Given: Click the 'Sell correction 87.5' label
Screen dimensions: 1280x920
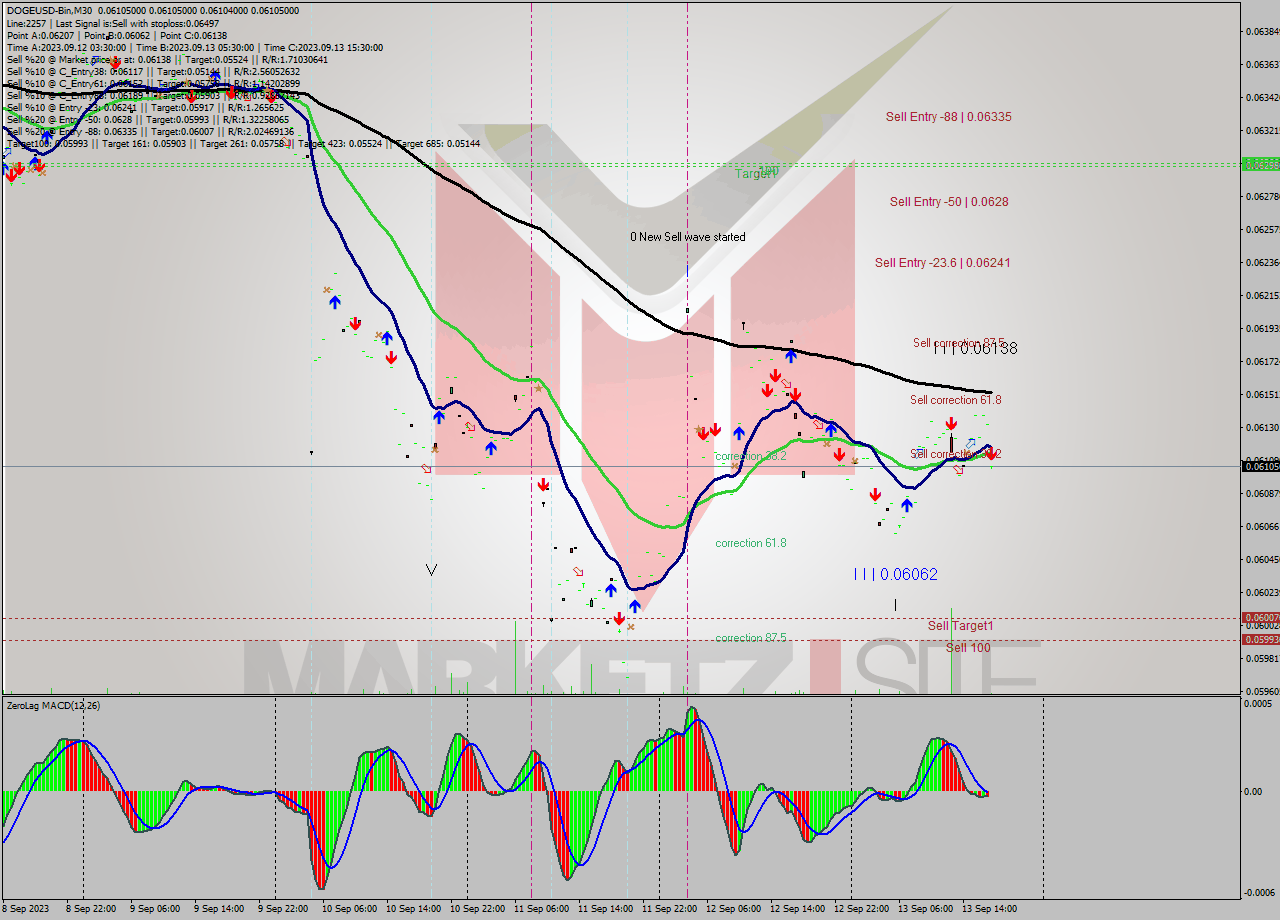Looking at the screenshot, I should 958,343.
